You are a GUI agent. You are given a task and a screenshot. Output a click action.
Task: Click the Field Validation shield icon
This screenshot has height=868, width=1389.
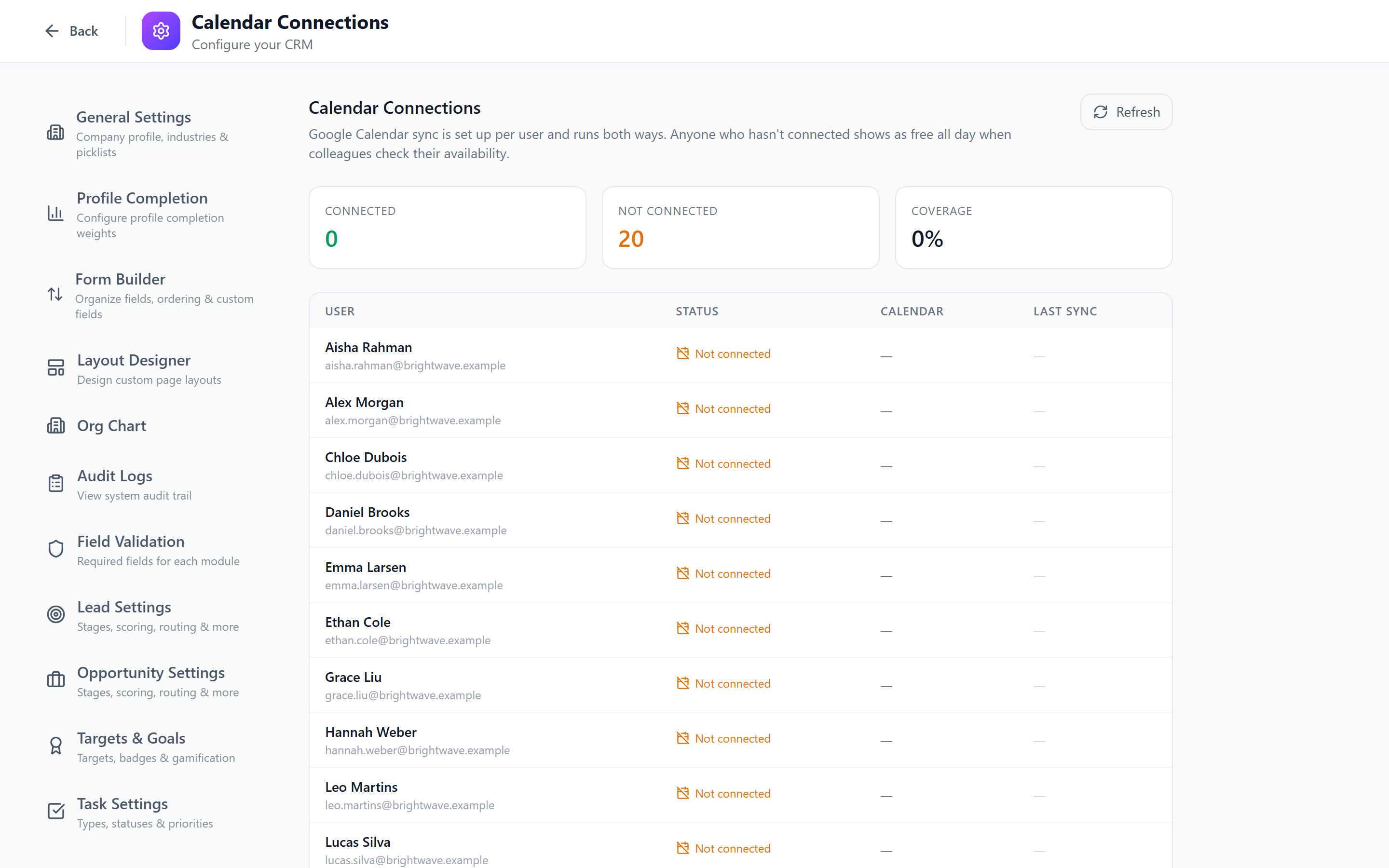pos(55,549)
